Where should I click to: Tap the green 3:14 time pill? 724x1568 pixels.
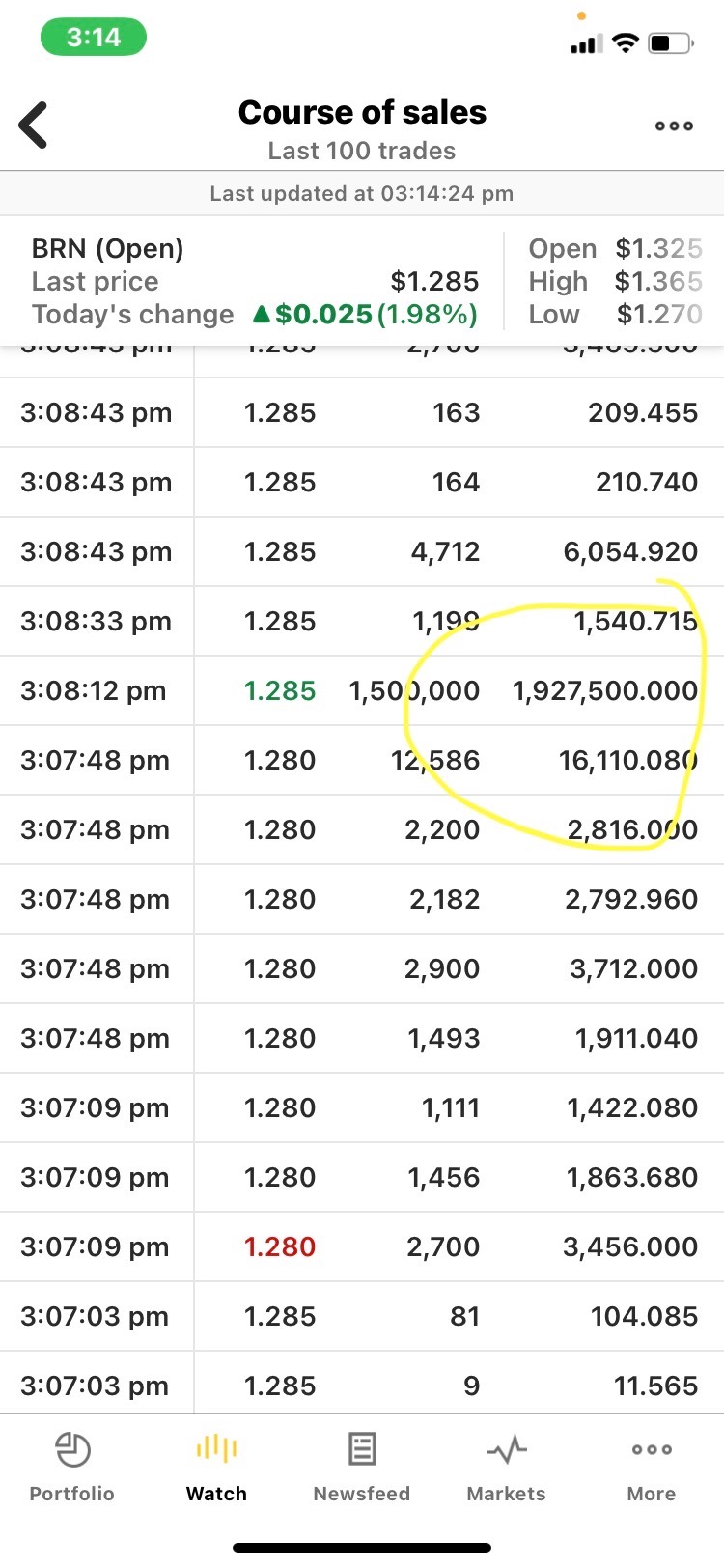tap(94, 38)
